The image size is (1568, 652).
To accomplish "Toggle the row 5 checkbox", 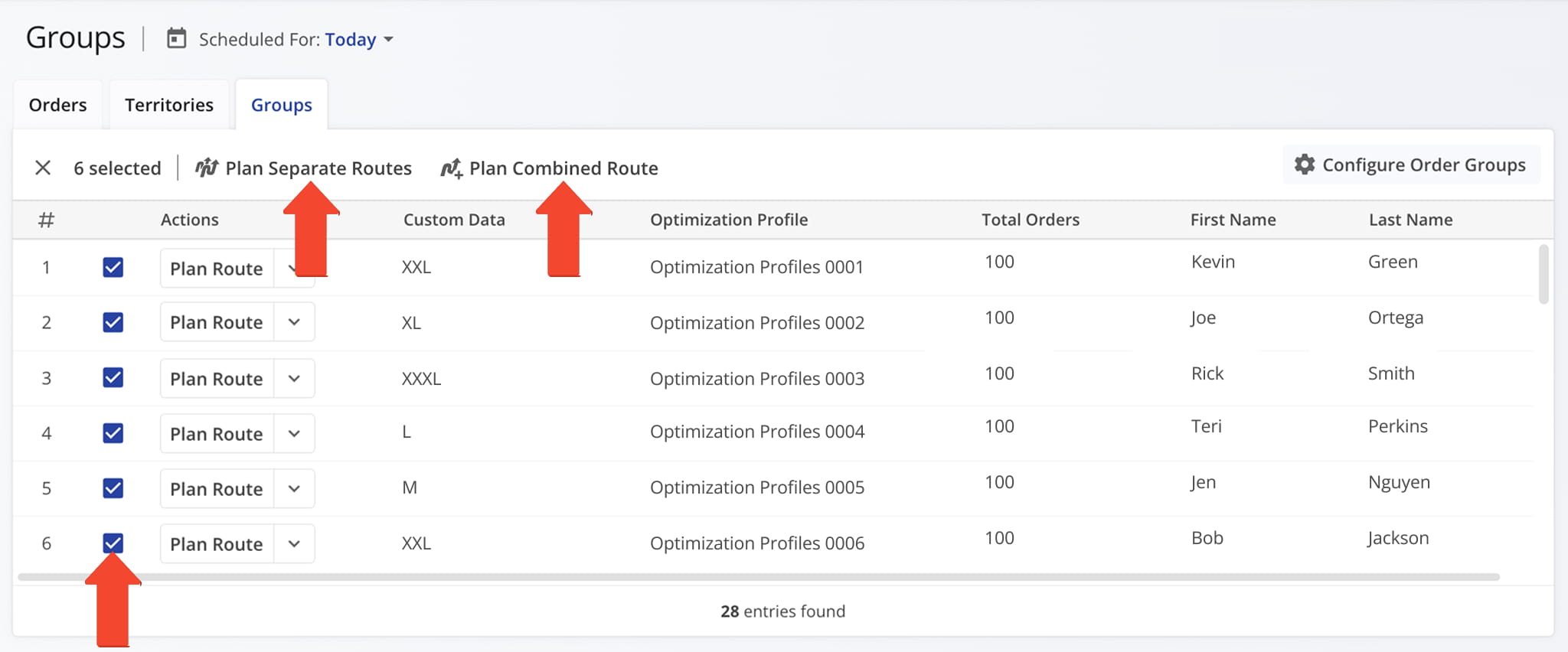I will pyautogui.click(x=113, y=488).
